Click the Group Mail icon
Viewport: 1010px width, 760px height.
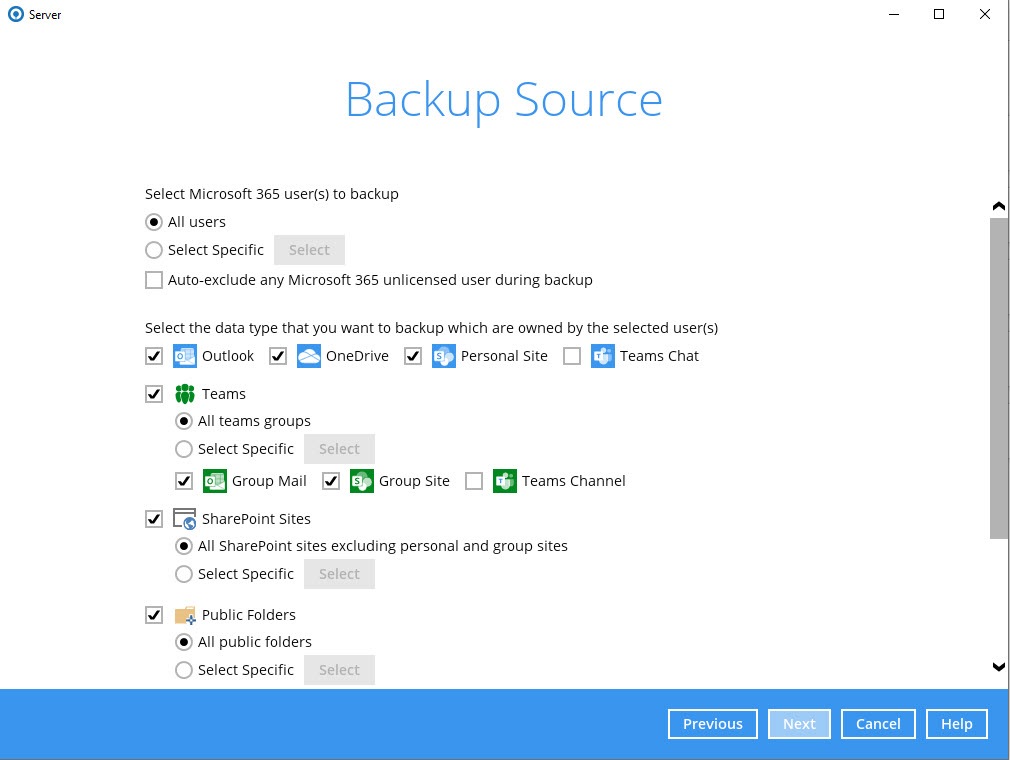215,481
